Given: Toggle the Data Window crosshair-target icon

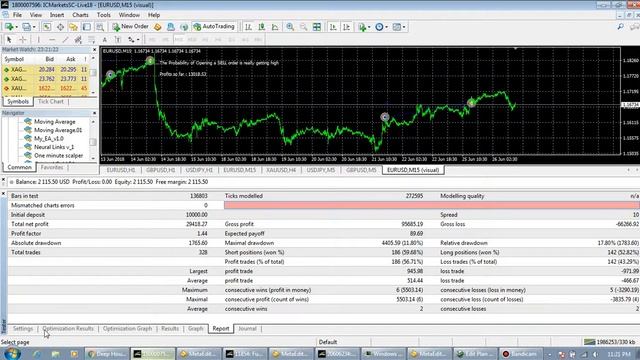Looking at the screenshot, I should click(60, 27).
